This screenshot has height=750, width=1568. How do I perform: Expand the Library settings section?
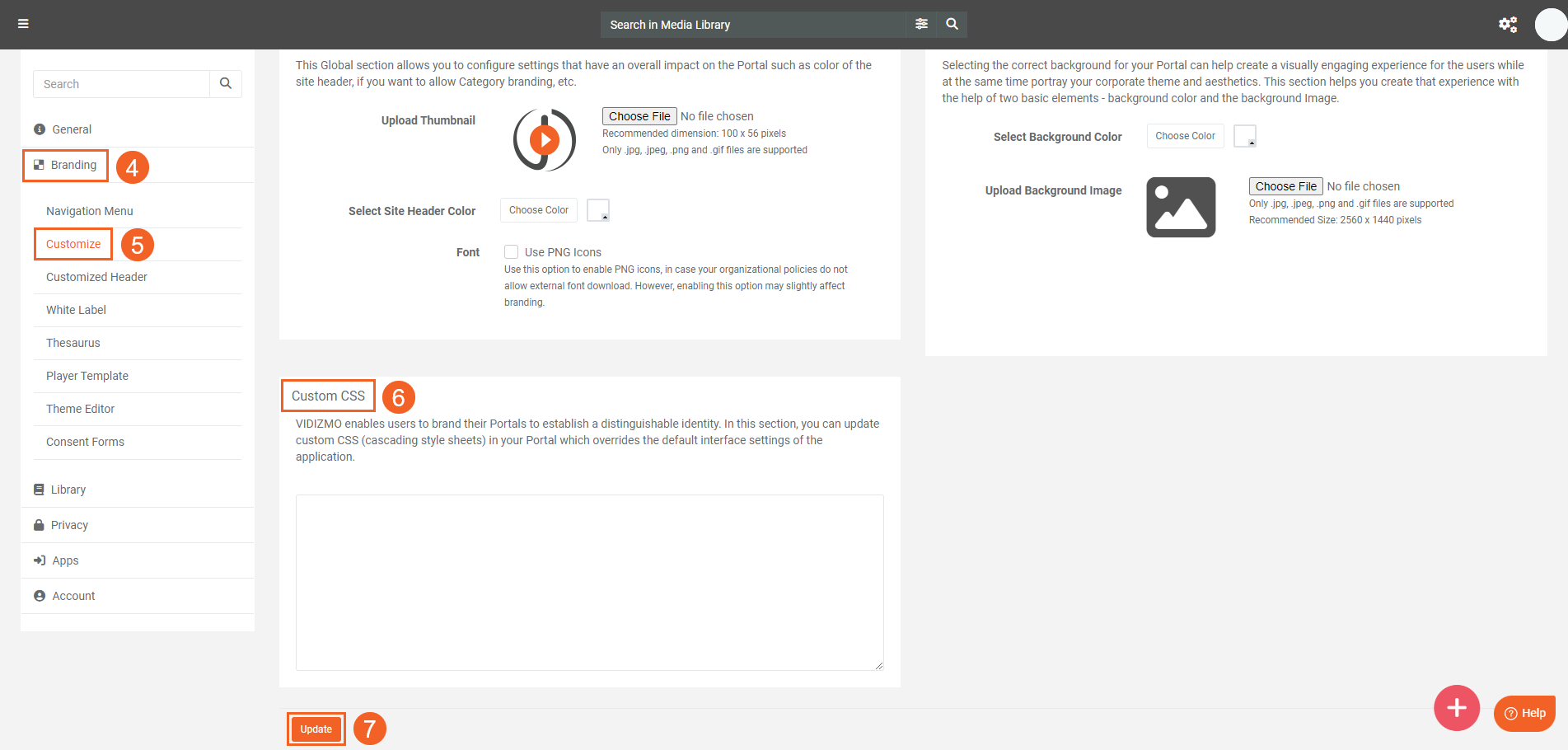(68, 490)
